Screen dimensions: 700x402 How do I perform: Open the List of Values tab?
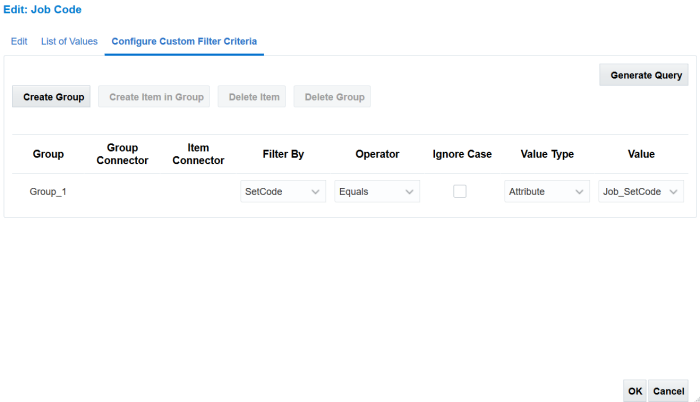tap(69, 41)
